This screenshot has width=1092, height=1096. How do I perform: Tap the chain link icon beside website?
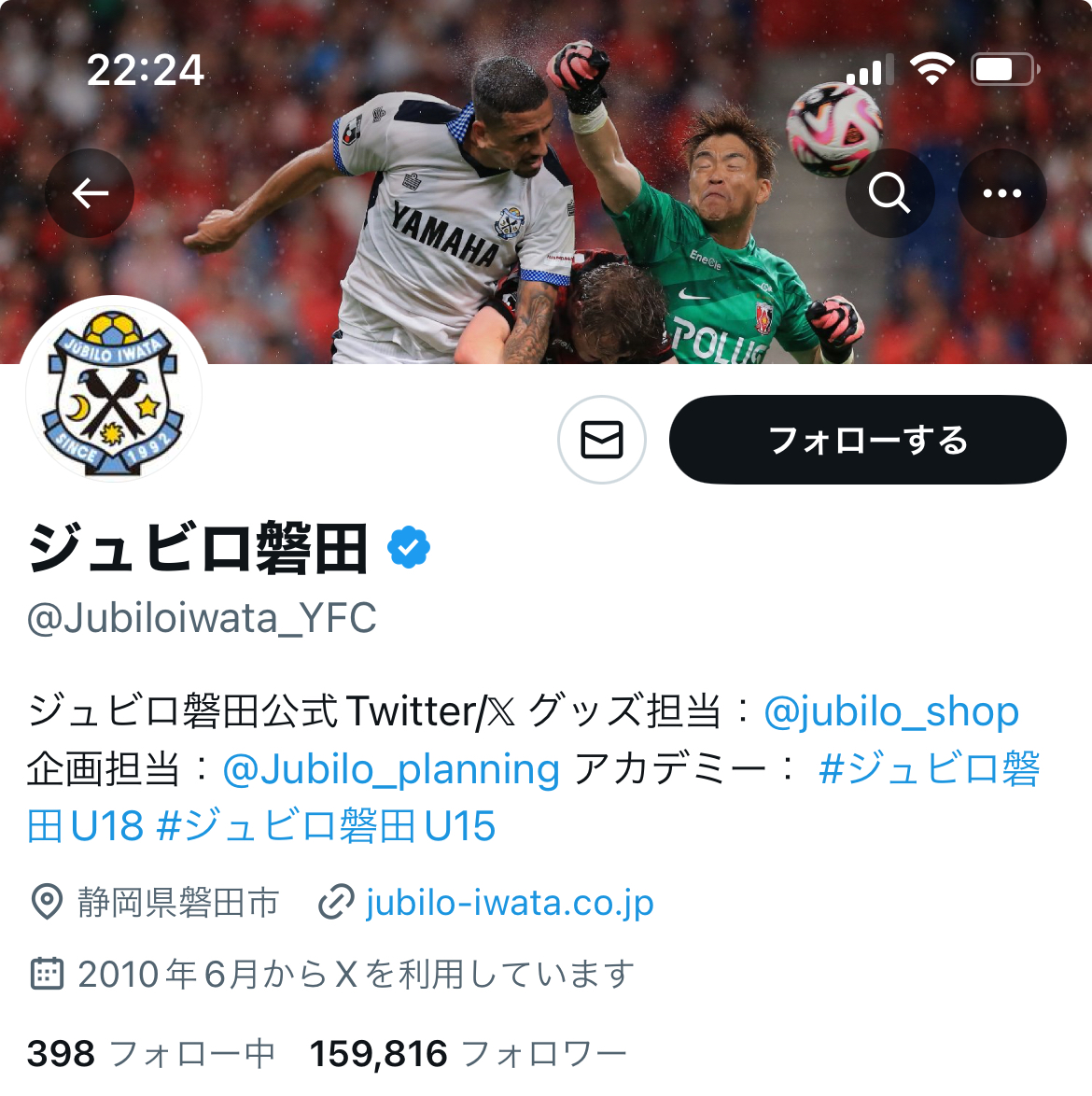tap(336, 902)
